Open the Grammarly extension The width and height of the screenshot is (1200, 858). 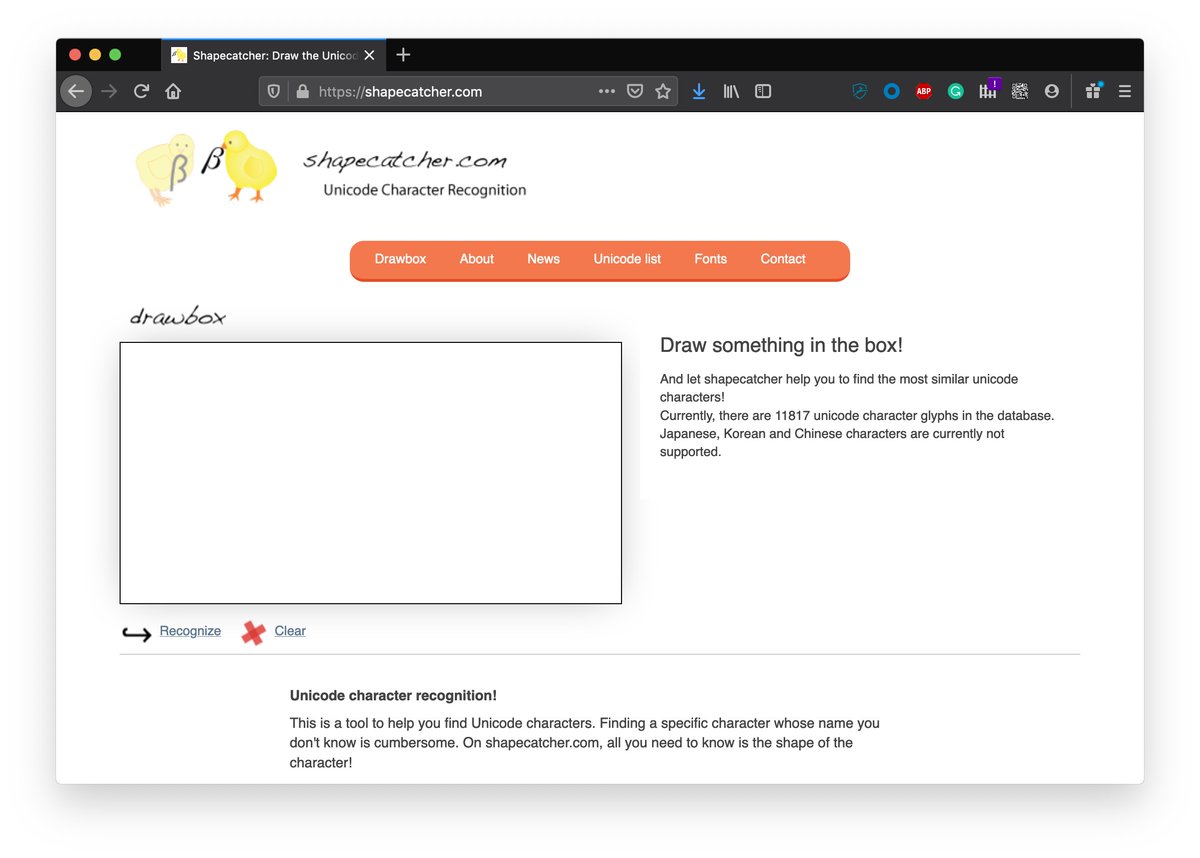point(955,91)
